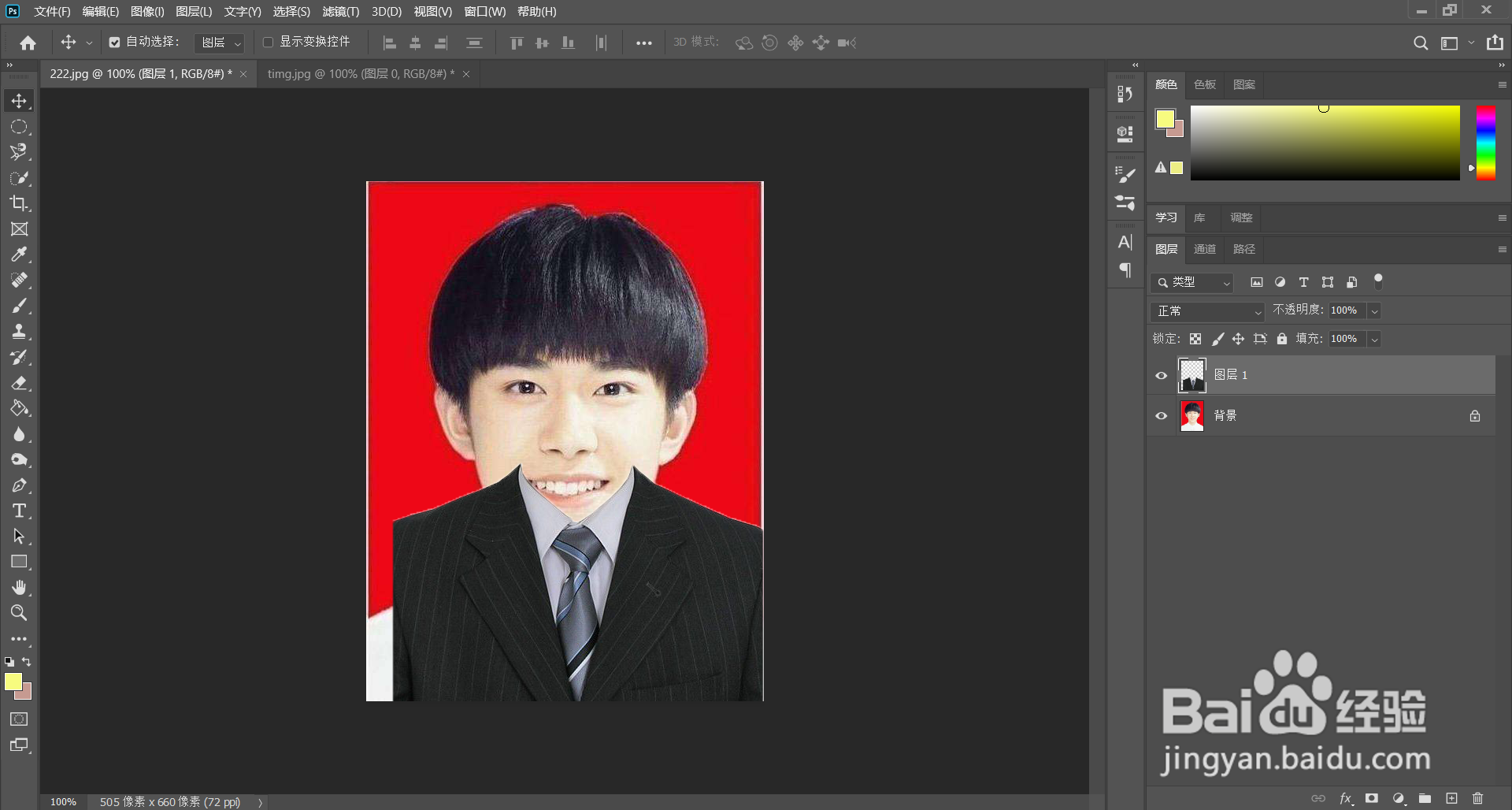Expand the 不透明度 opacity dropdown arrow
The image size is (1512, 810).
point(1374,311)
